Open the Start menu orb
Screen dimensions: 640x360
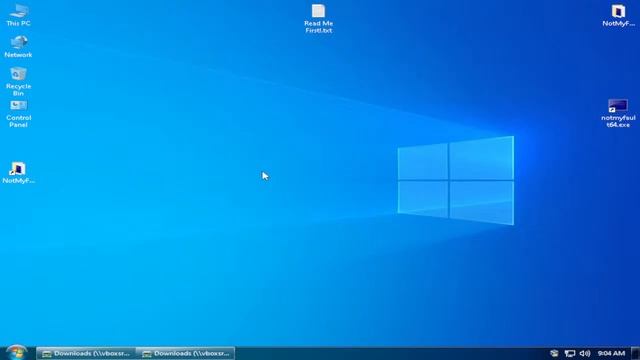17,353
